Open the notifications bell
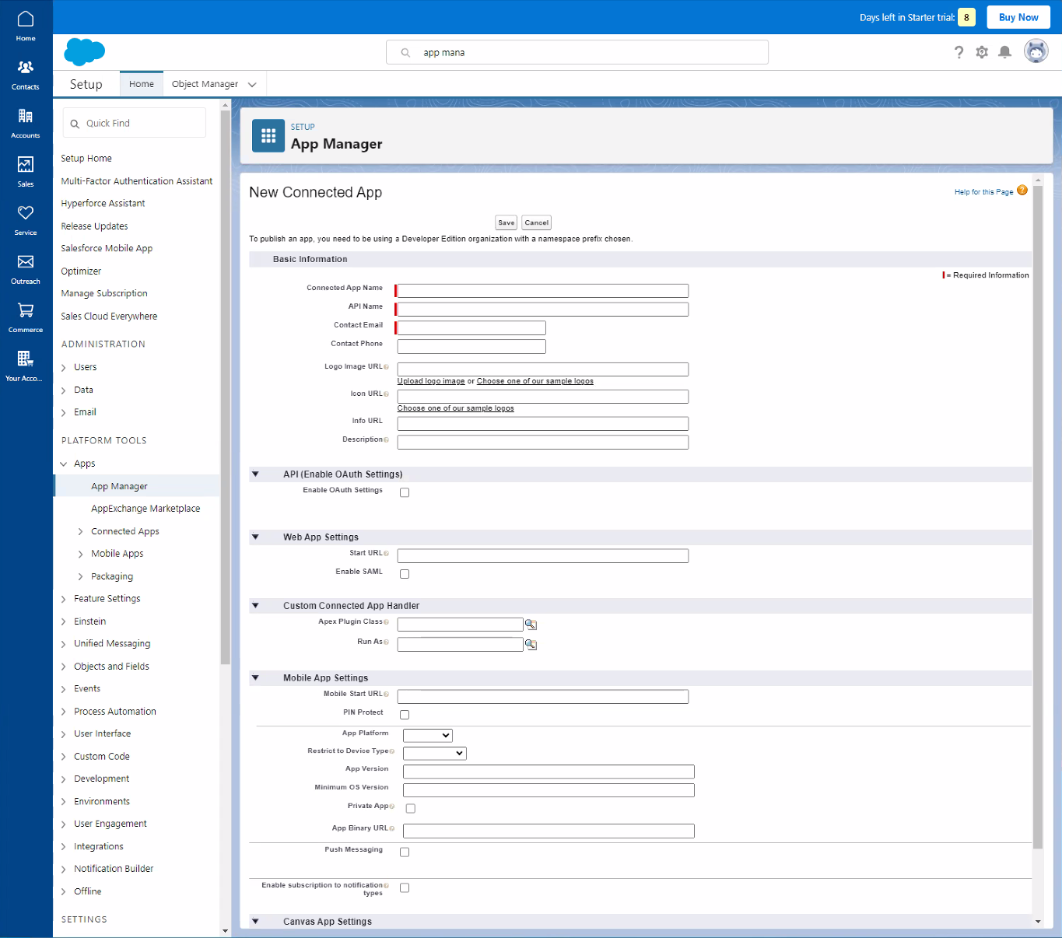Image resolution: width=1062 pixels, height=938 pixels. click(1004, 52)
